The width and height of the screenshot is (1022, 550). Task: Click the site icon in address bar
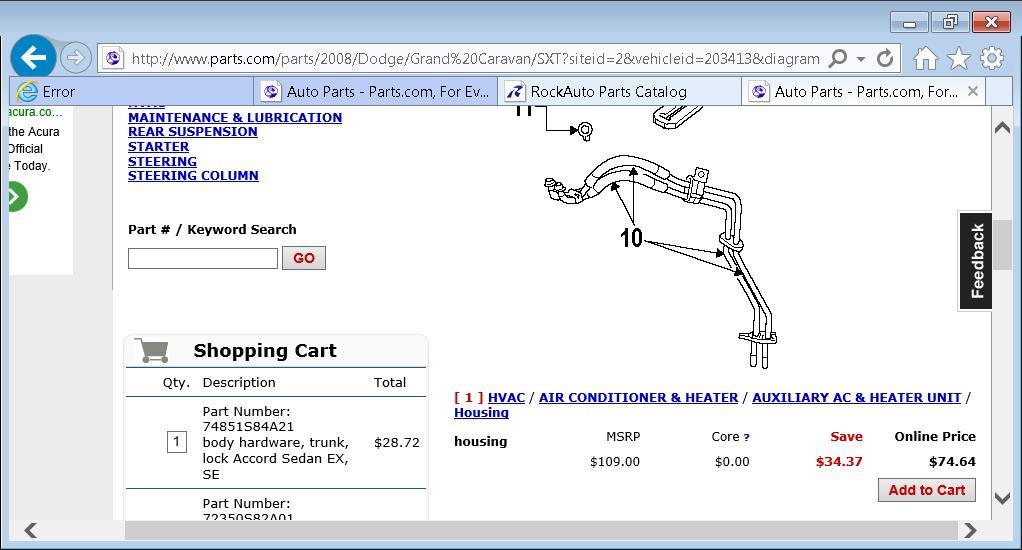[113, 59]
